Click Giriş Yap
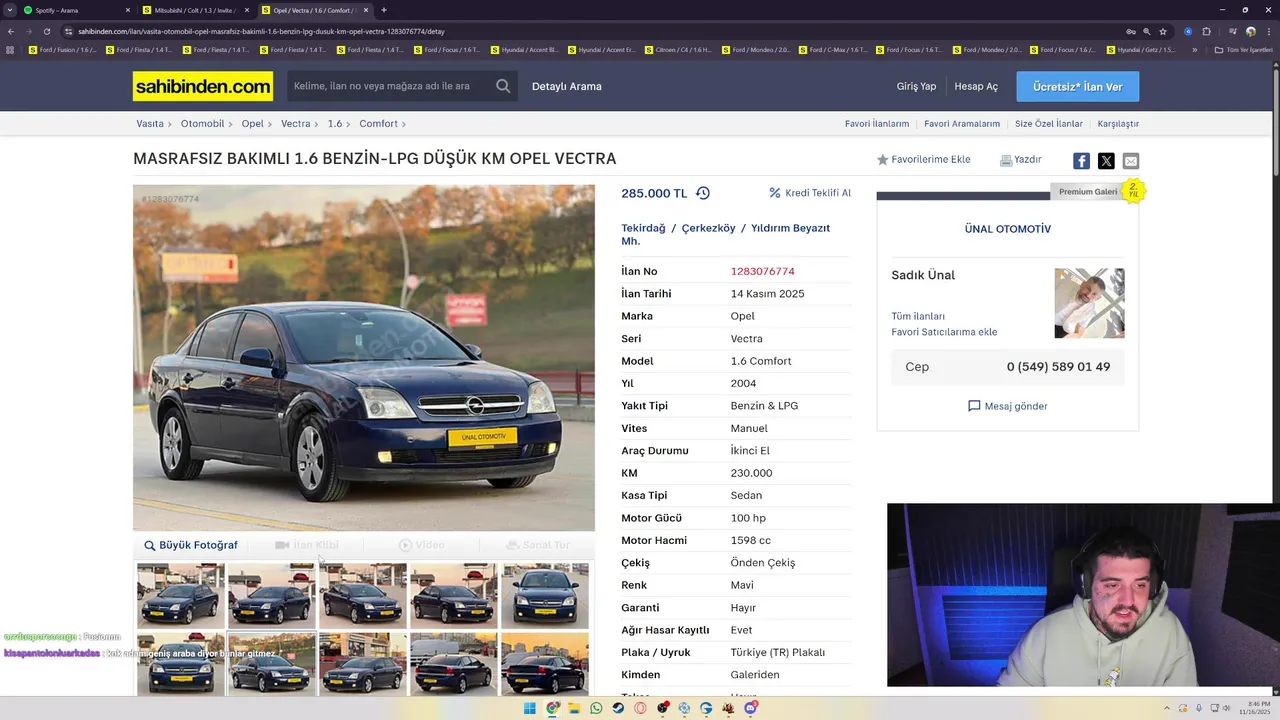The height and width of the screenshot is (720, 1280). [x=916, y=86]
